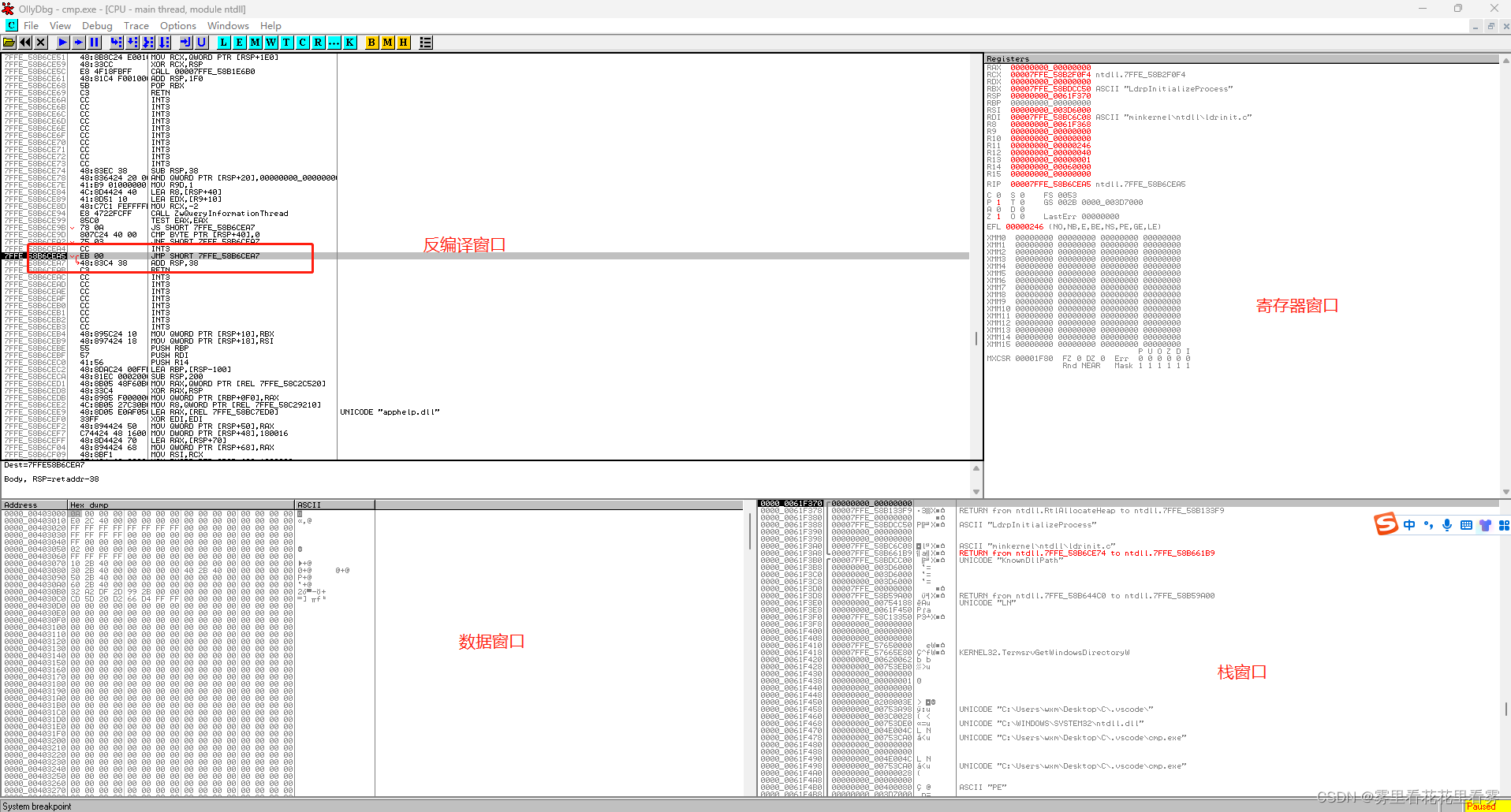Open the Log window via L icon
Screen dimensions: 1511x812
tap(224, 43)
